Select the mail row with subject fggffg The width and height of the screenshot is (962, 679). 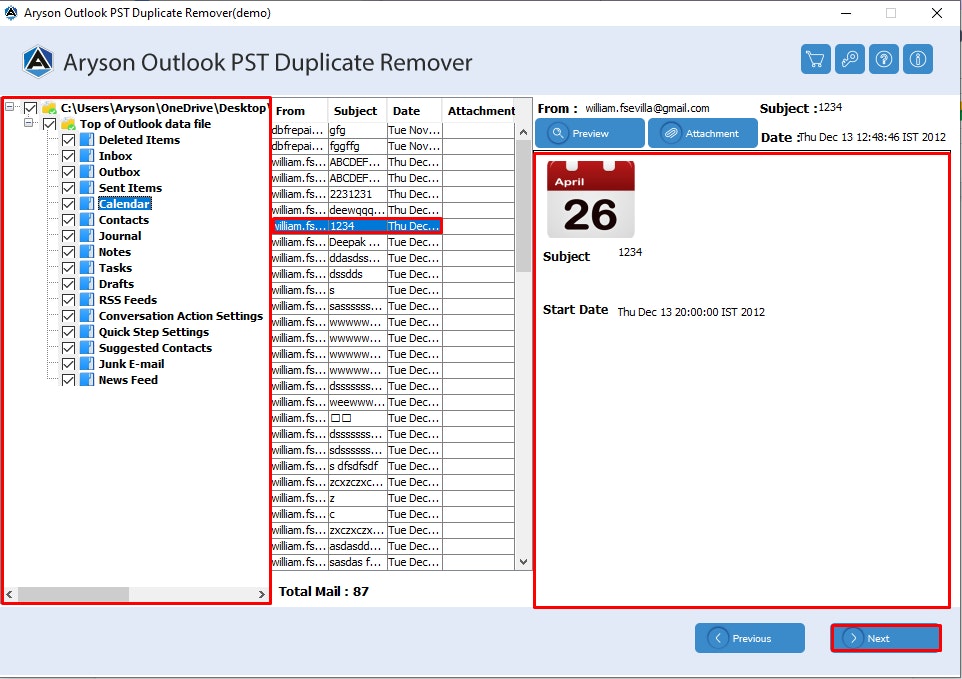tap(393, 146)
